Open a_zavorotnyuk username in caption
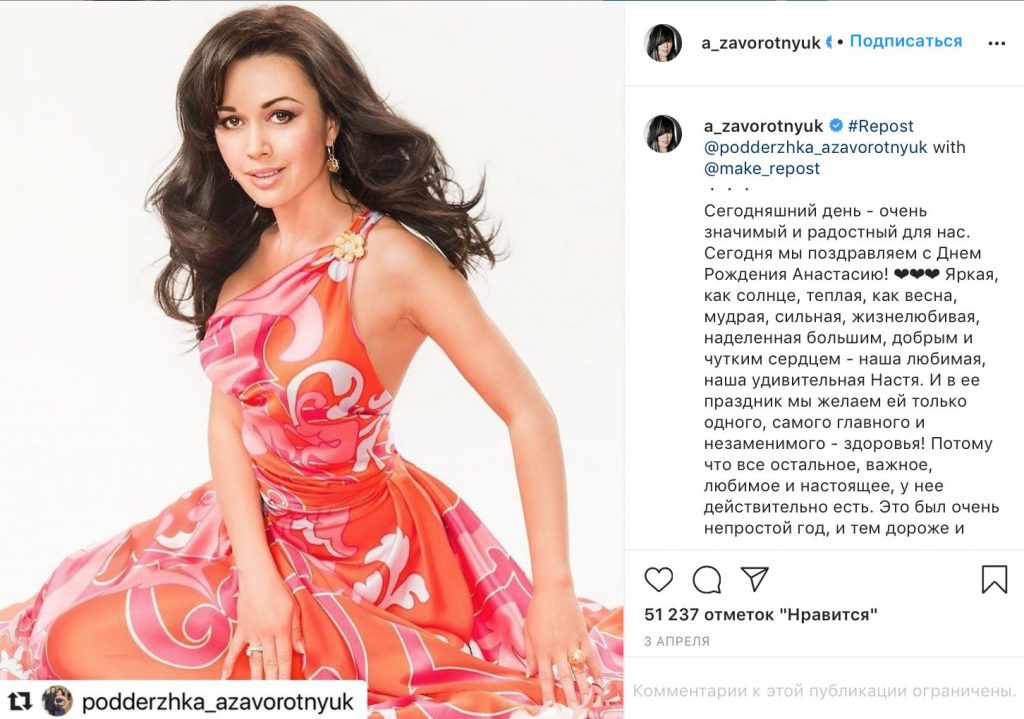Image resolution: width=1024 pixels, height=719 pixels. pos(763,125)
